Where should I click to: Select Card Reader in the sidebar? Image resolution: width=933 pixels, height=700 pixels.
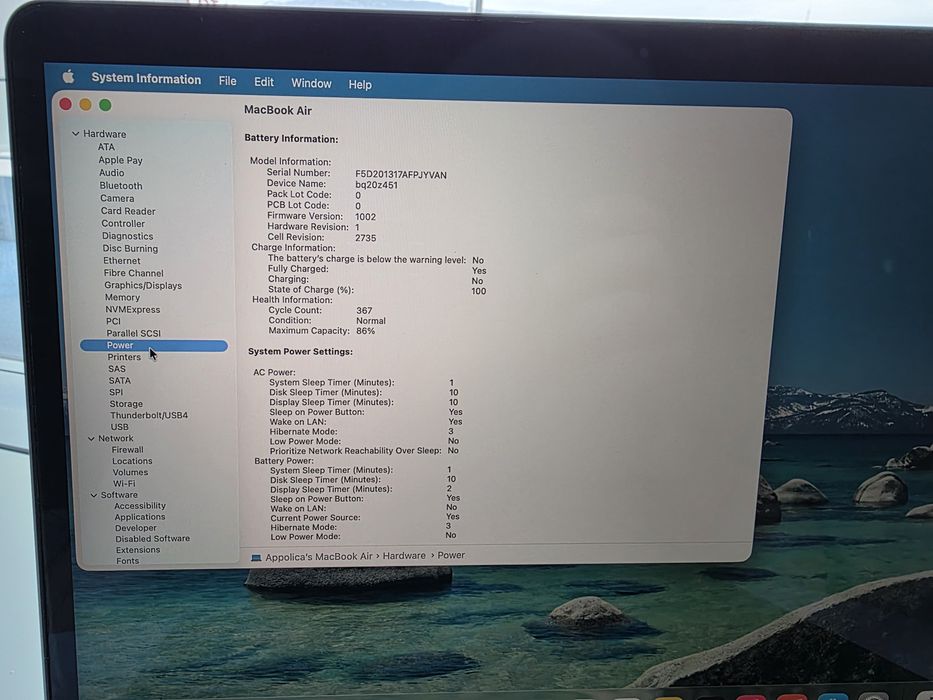click(x=127, y=211)
